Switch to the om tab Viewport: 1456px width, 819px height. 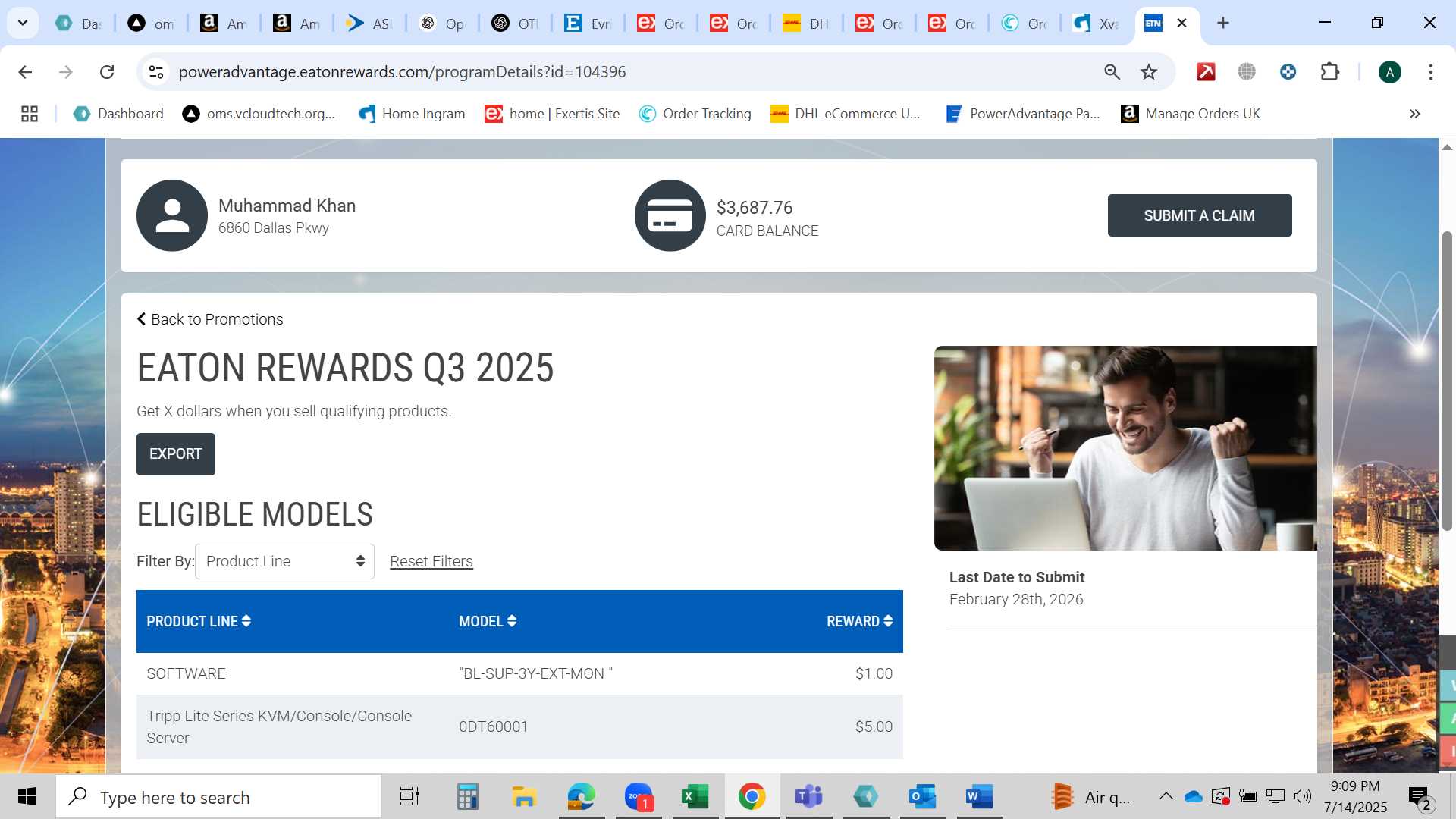click(151, 24)
